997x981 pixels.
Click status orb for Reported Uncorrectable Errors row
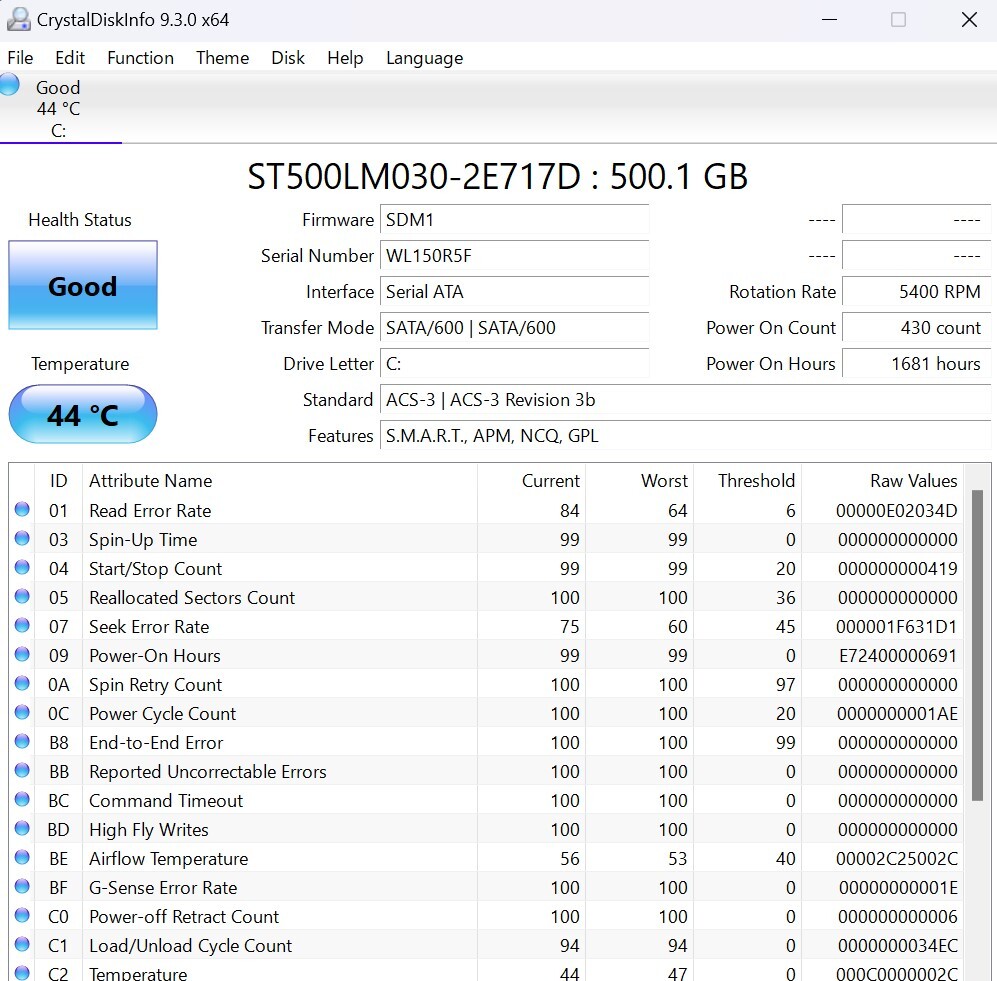coord(22,770)
